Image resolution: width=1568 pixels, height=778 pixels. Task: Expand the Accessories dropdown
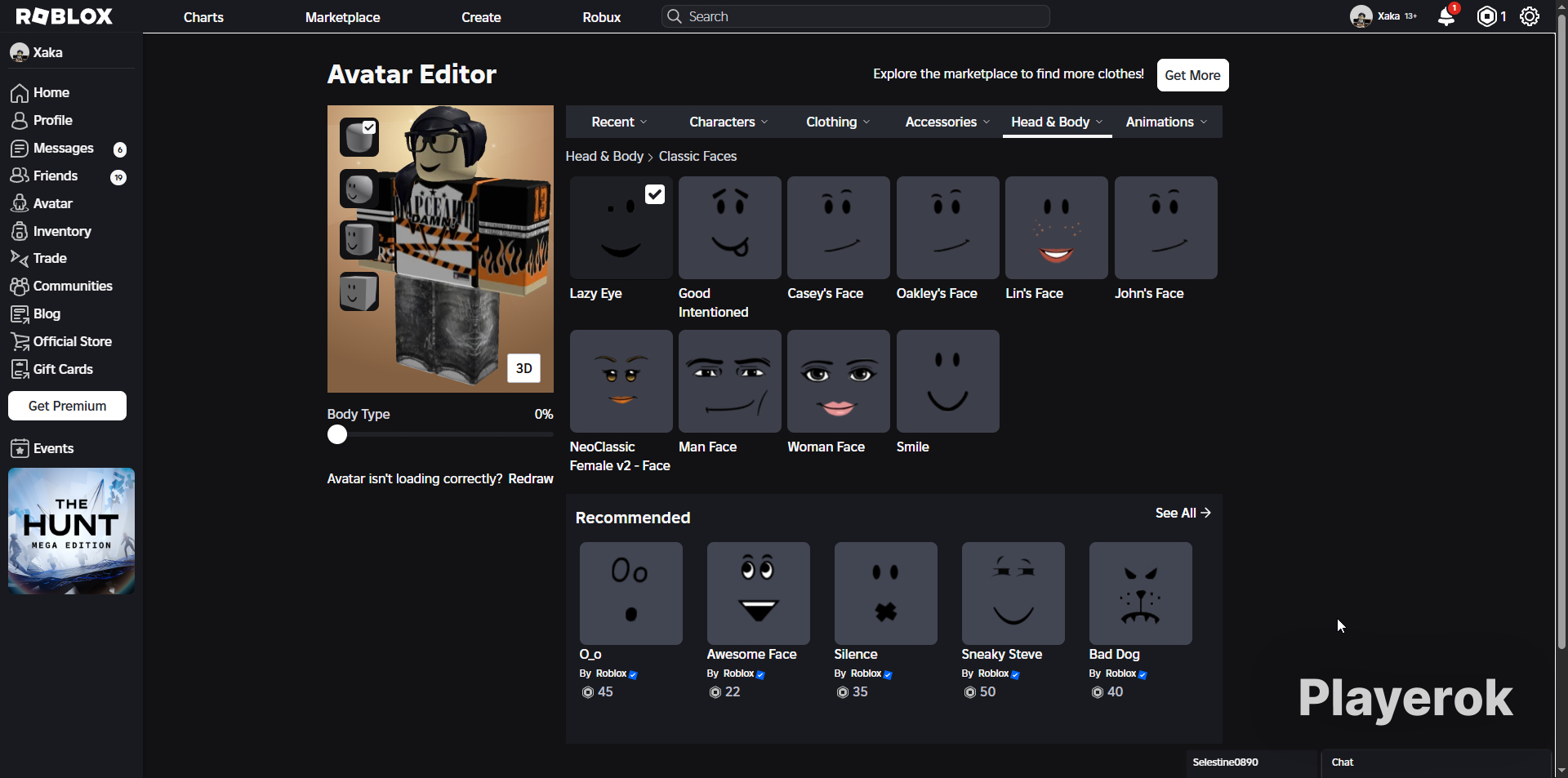point(947,122)
